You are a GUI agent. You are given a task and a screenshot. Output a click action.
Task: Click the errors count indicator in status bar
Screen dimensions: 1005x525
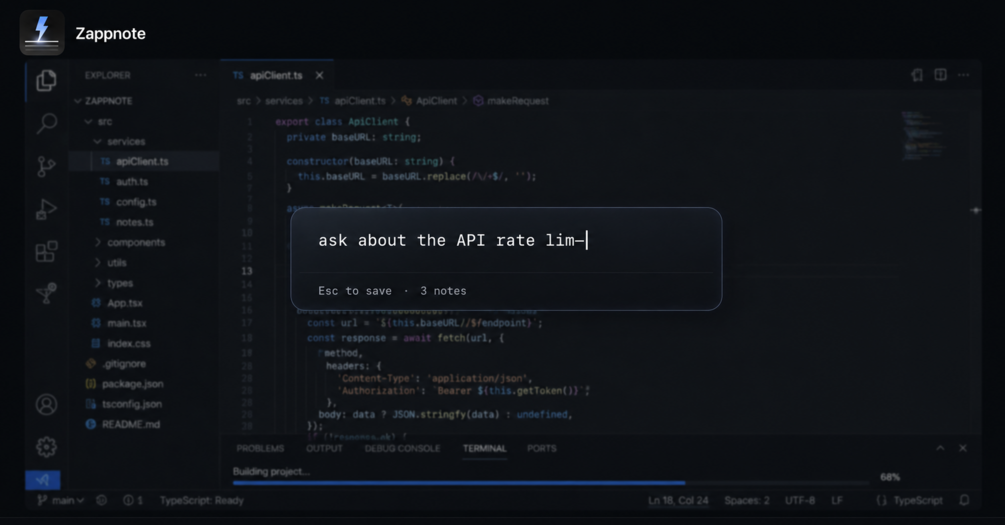pyautogui.click(x=133, y=500)
